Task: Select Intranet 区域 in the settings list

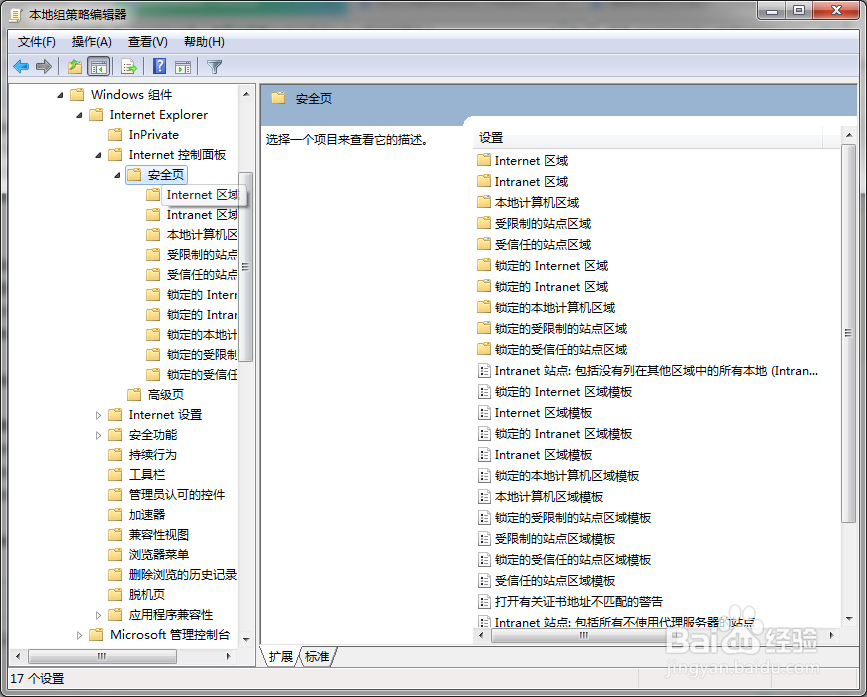Action: click(531, 181)
